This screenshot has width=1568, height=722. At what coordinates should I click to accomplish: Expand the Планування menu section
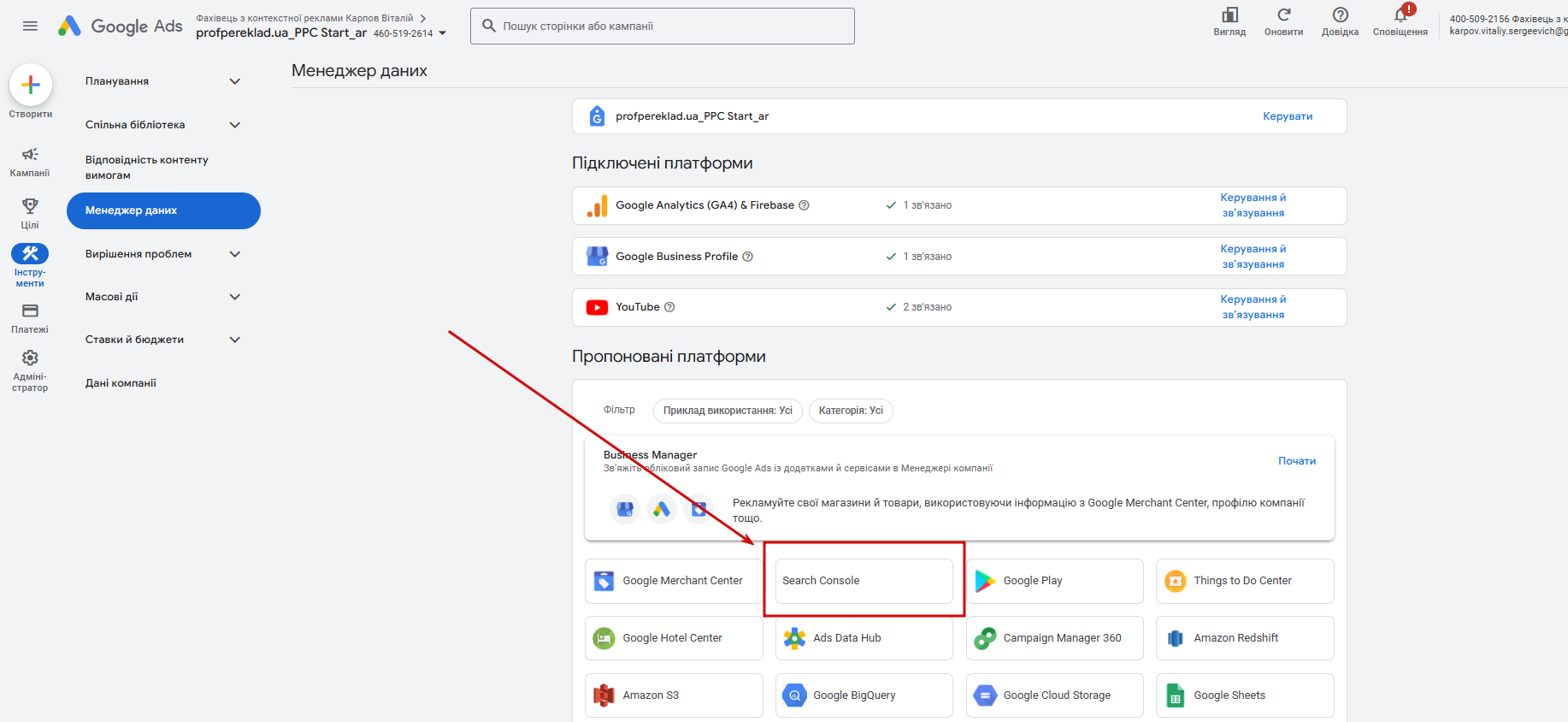(x=235, y=81)
